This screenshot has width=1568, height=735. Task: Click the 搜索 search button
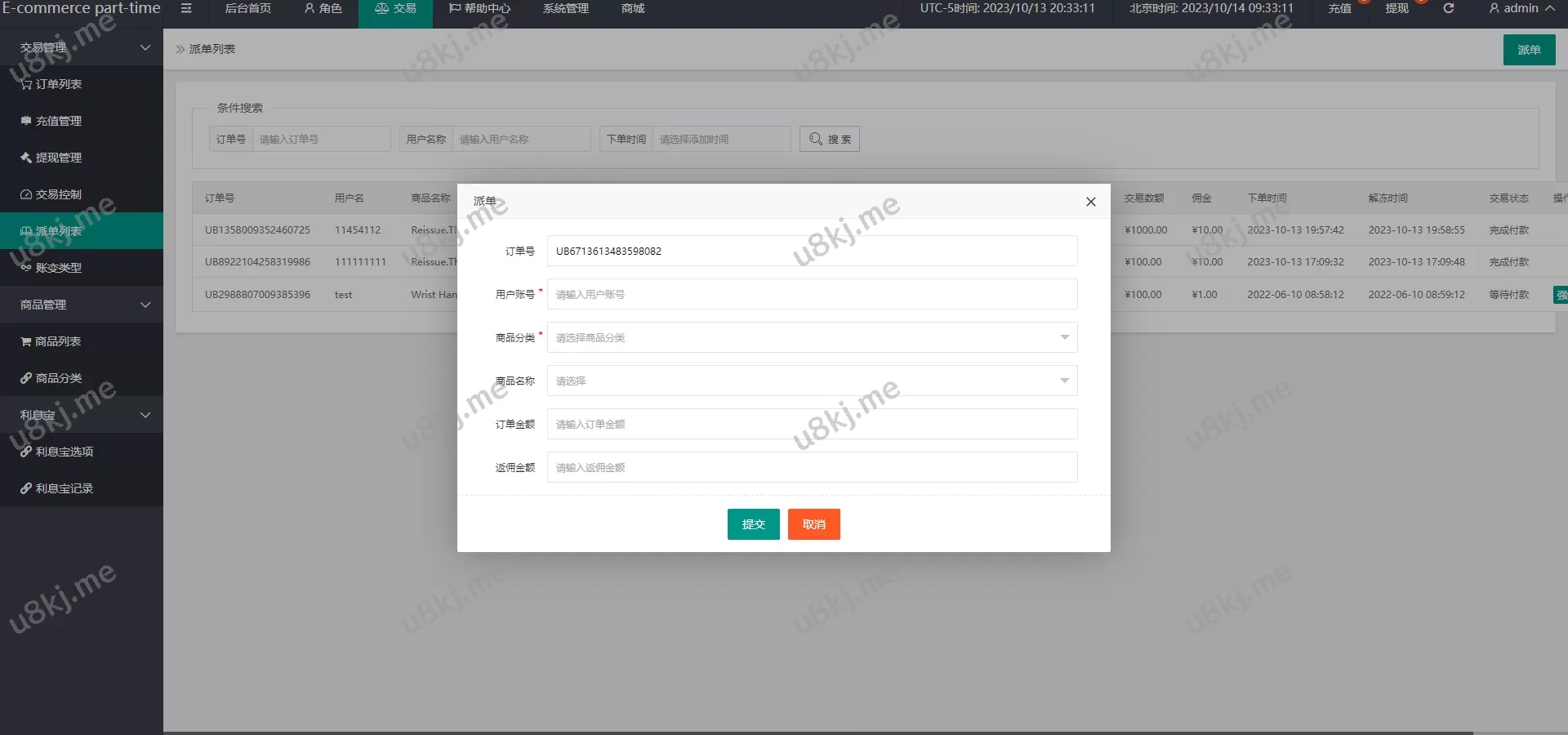pos(829,139)
